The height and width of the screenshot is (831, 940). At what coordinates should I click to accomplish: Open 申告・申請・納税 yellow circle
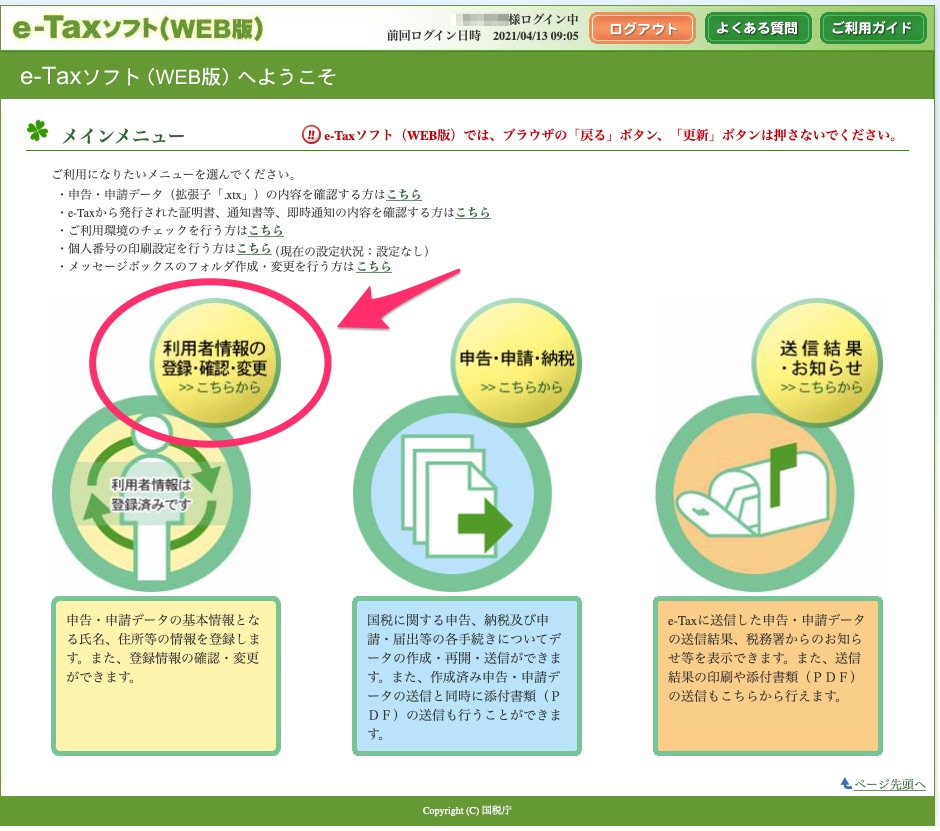(x=516, y=363)
